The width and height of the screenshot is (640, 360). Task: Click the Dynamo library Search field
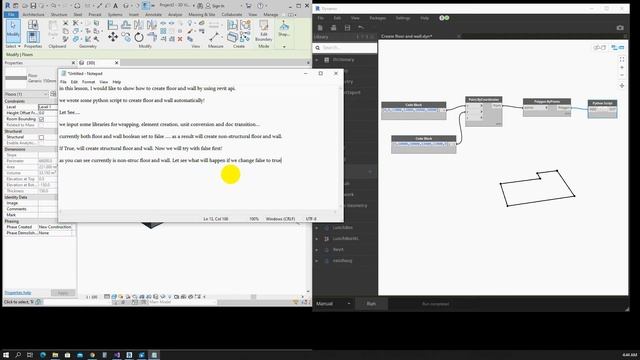click(x=345, y=48)
